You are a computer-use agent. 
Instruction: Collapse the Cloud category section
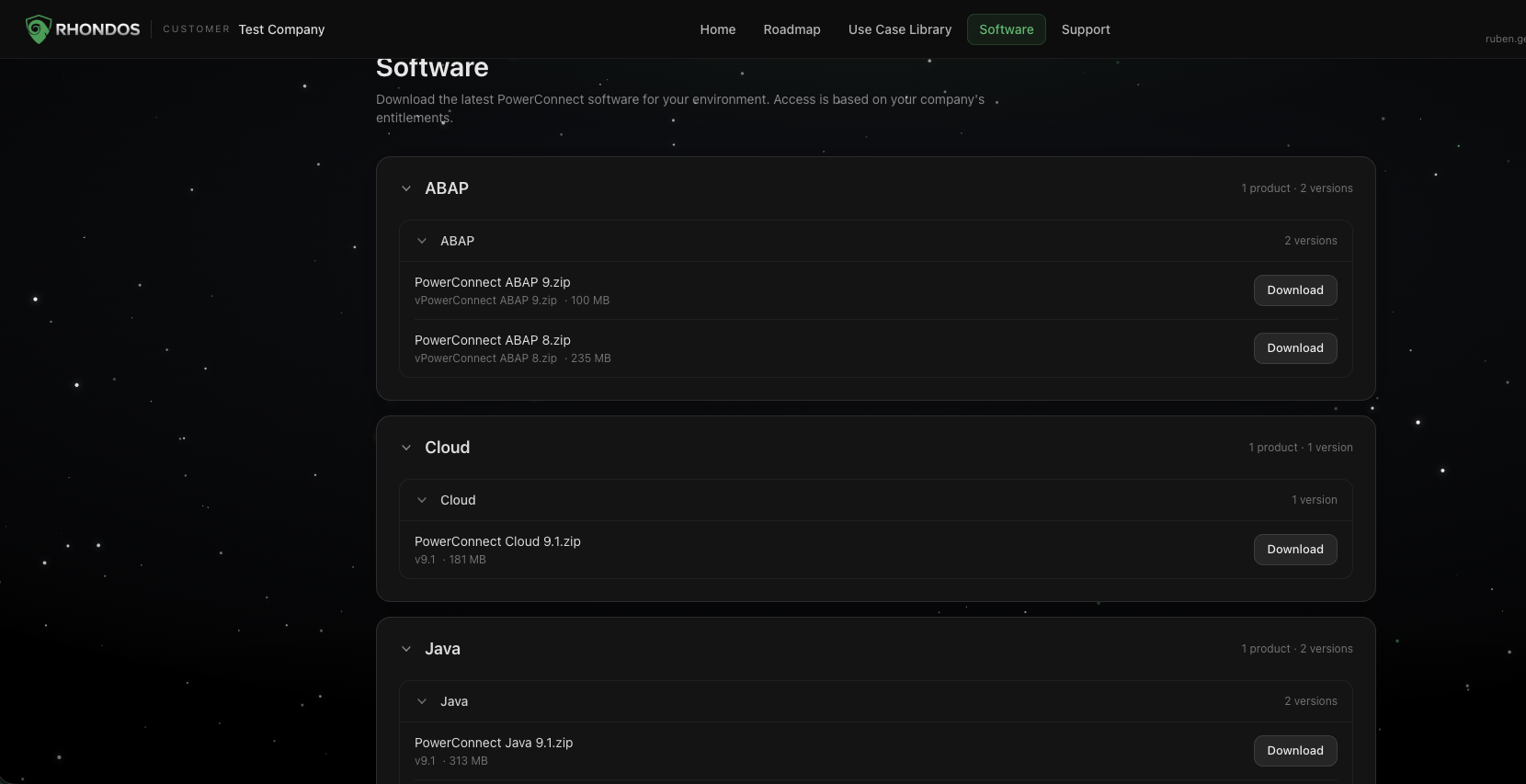406,448
